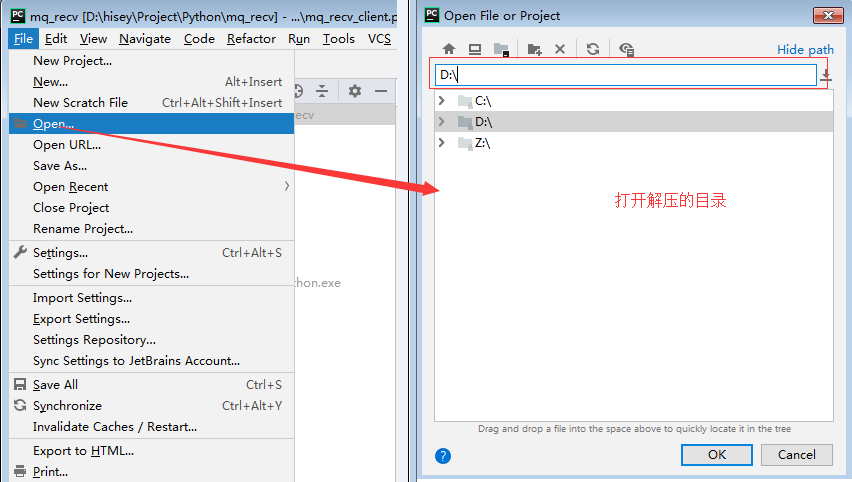Screen dimensions: 852x482
Task: Click the Delete (X) toolbar icon
Action: point(560,49)
